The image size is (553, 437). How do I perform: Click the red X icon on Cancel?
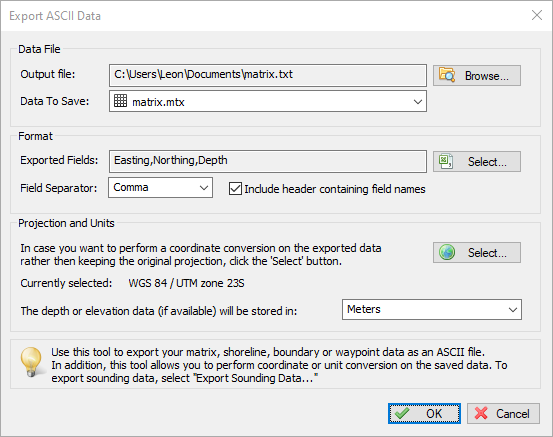point(481,413)
